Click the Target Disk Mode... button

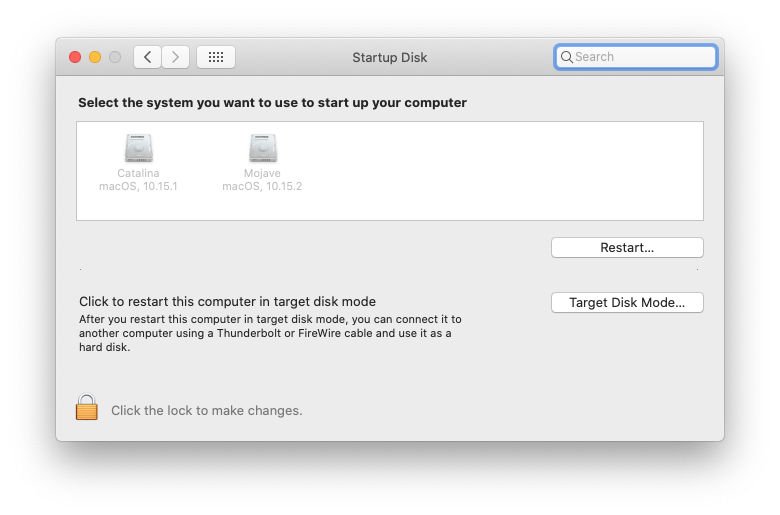point(627,303)
